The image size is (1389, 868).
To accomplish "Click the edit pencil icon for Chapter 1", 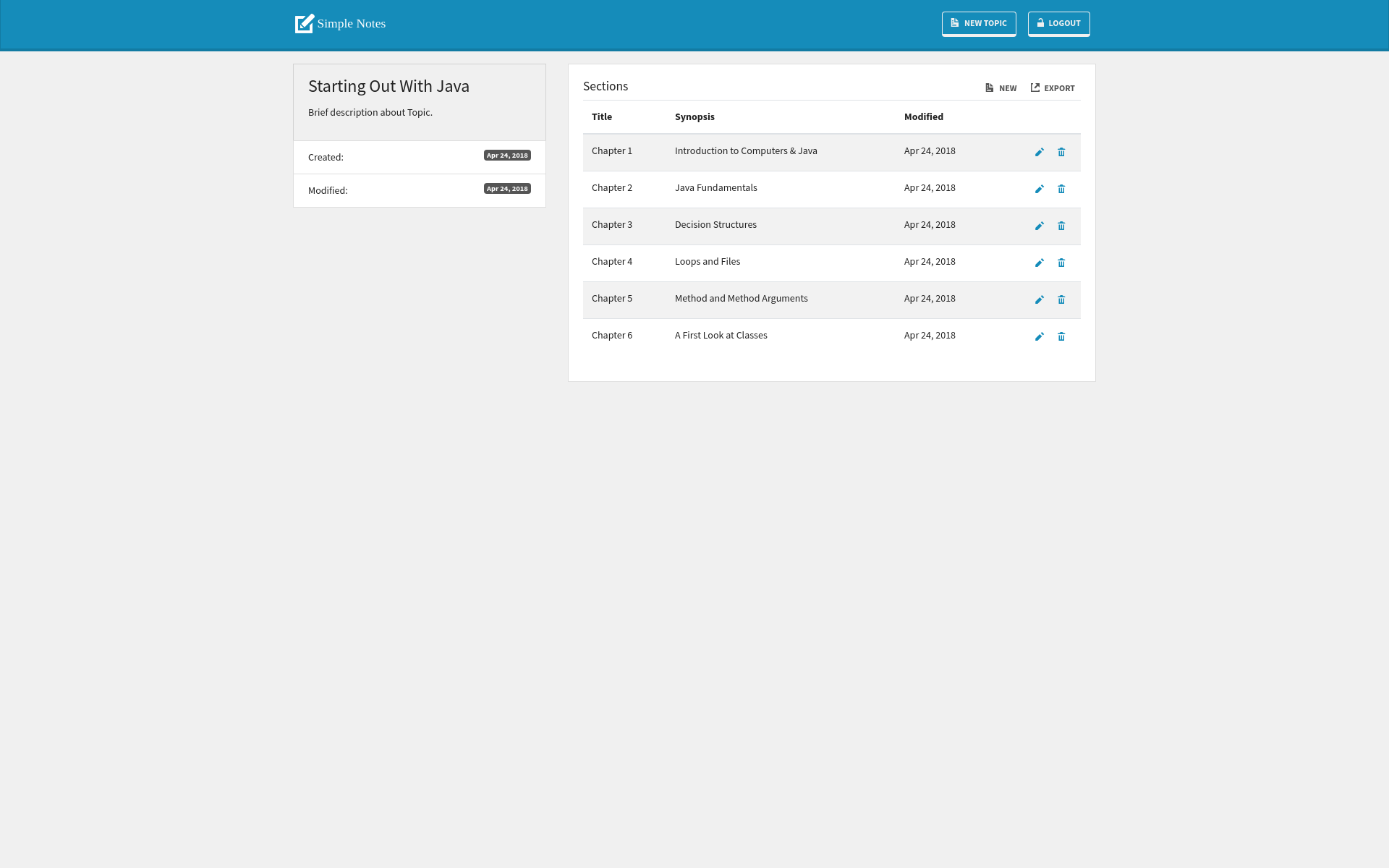I will pos(1039,152).
